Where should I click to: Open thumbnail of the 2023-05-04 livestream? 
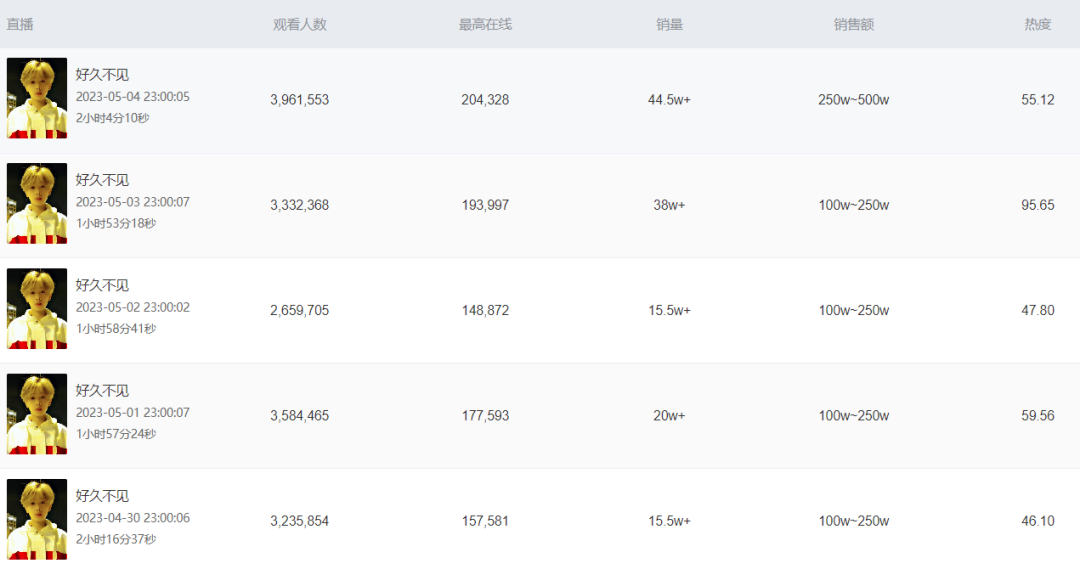(37, 98)
